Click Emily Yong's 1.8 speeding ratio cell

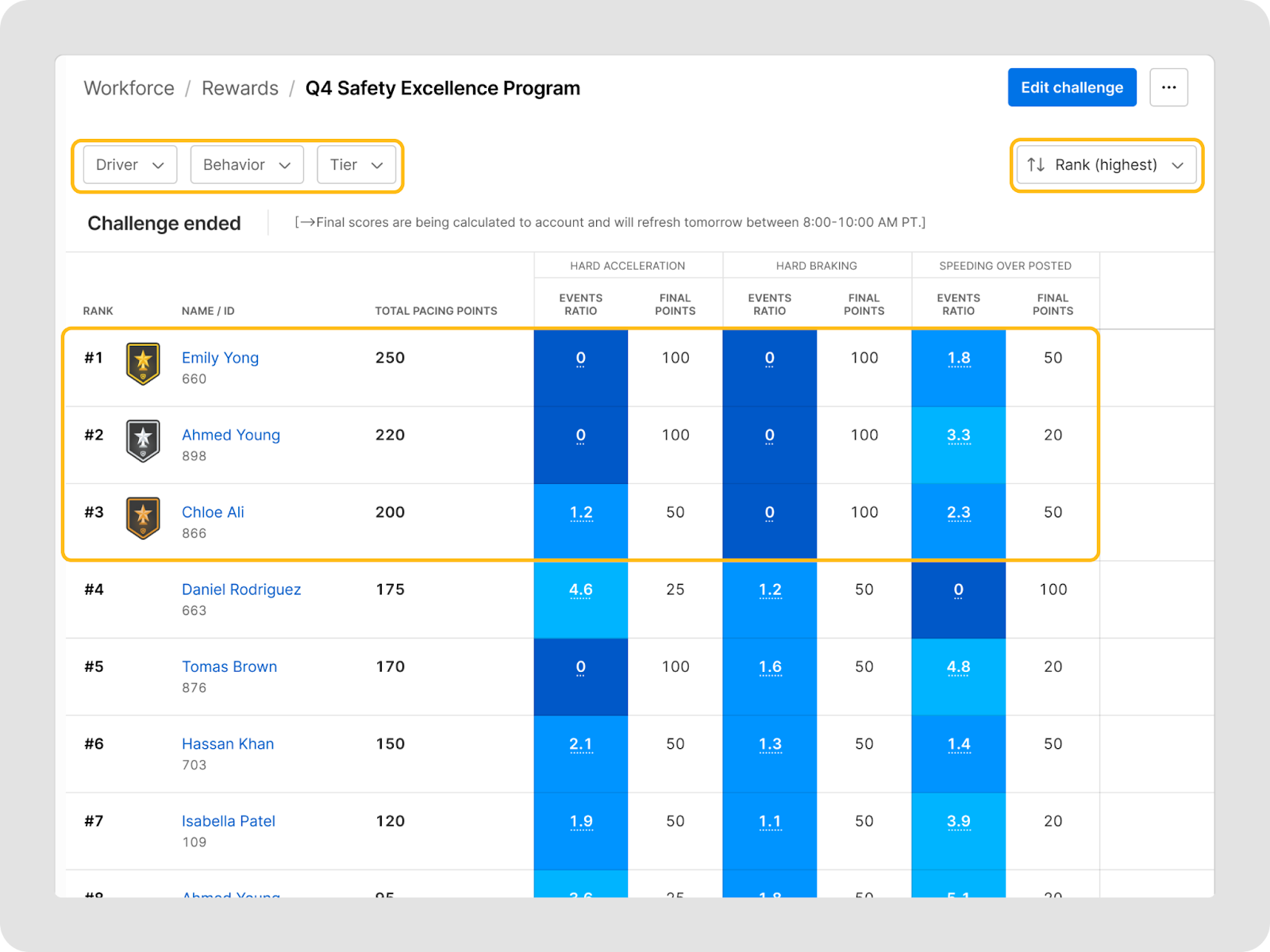[958, 359]
